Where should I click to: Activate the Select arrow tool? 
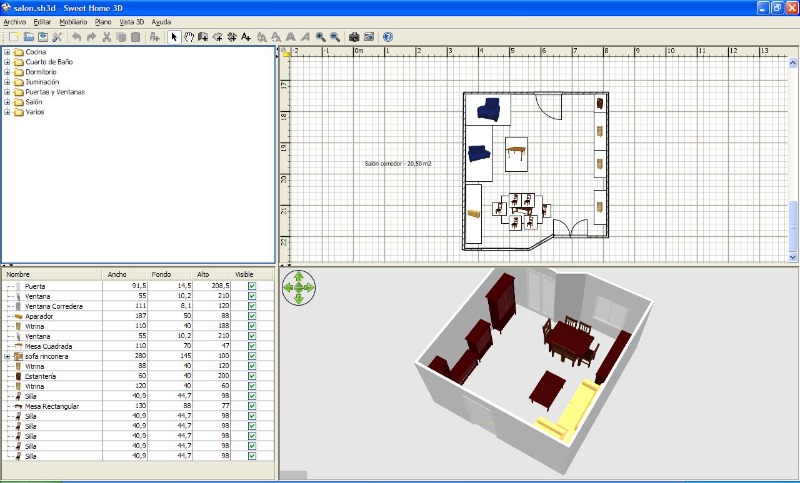[174, 37]
